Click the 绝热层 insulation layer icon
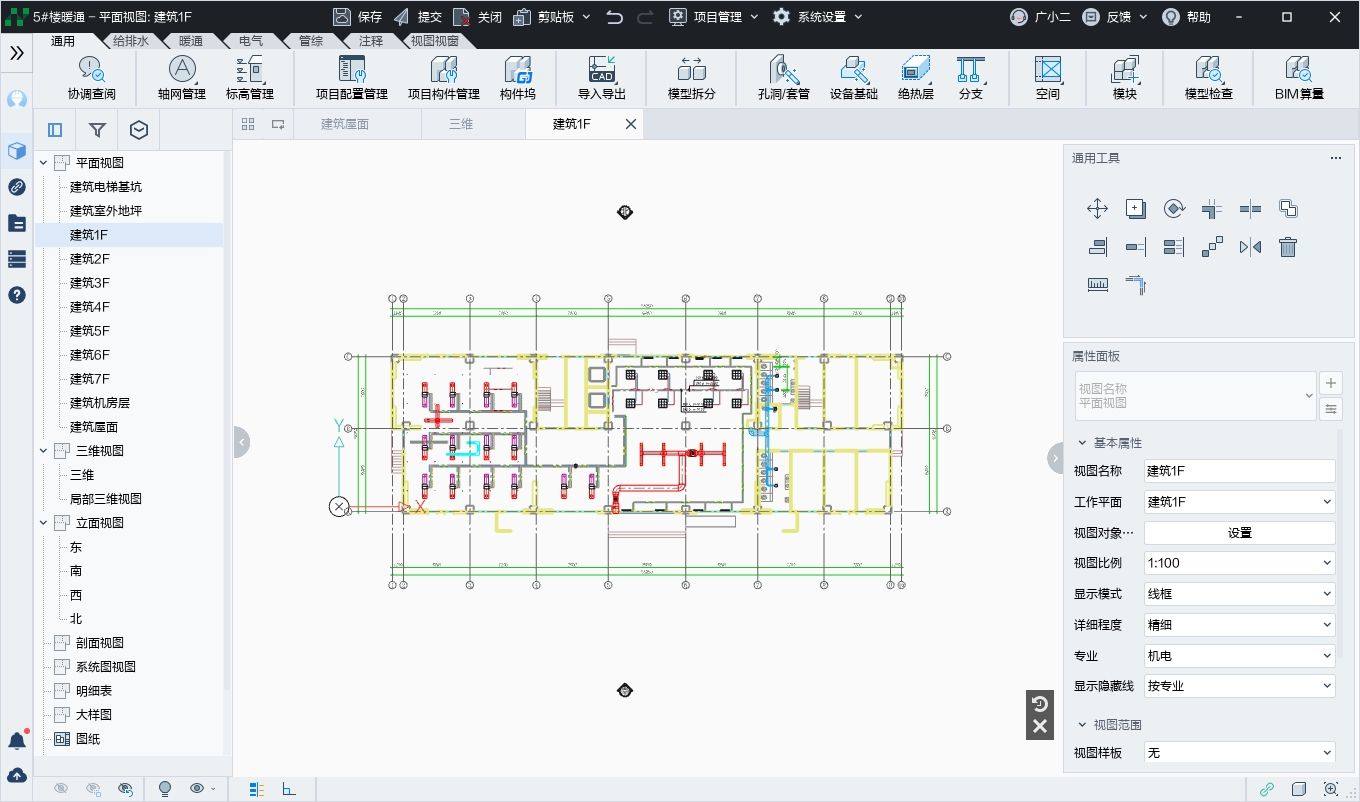The image size is (1360, 802). click(x=915, y=70)
